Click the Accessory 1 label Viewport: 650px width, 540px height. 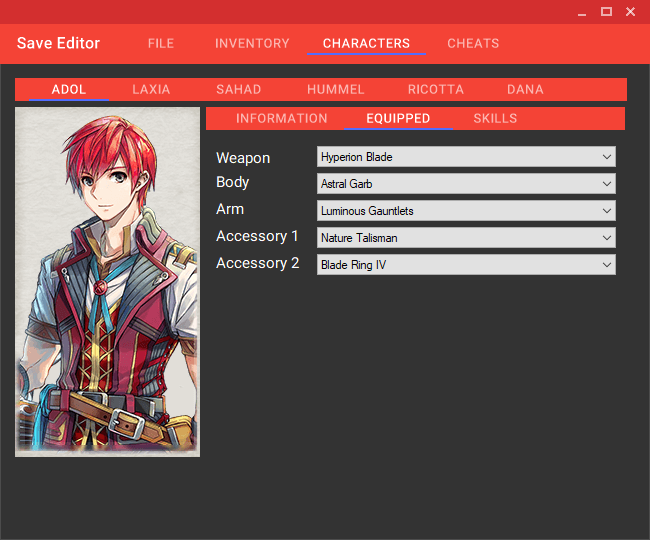click(x=257, y=236)
